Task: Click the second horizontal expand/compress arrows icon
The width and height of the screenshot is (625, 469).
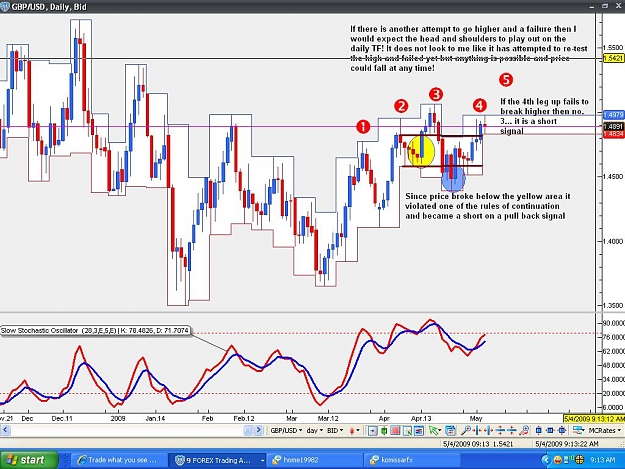Action: [489, 431]
